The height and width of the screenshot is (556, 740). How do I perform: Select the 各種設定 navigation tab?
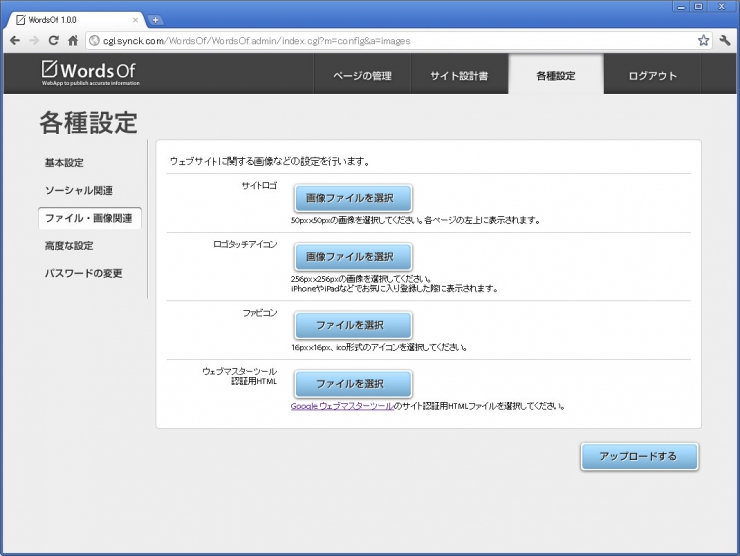(556, 76)
